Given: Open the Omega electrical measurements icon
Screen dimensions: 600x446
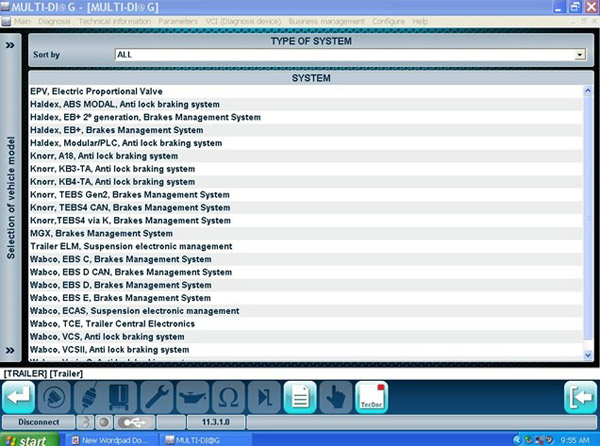Looking at the screenshot, I should [229, 396].
